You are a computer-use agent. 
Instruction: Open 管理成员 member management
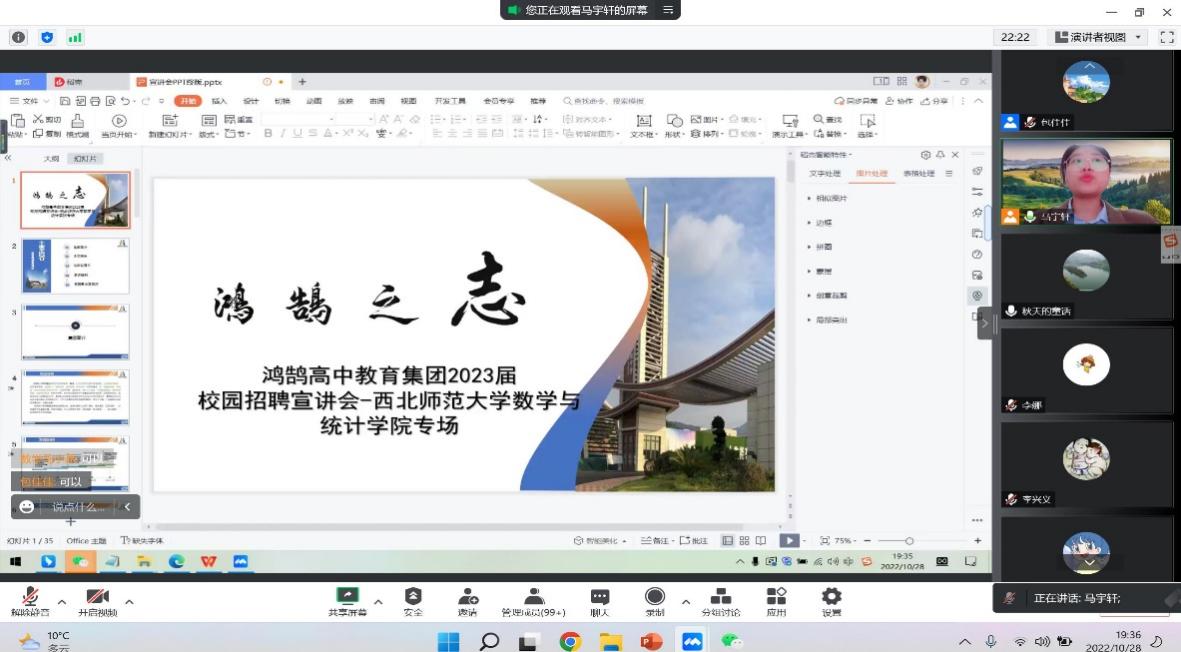coord(533,598)
